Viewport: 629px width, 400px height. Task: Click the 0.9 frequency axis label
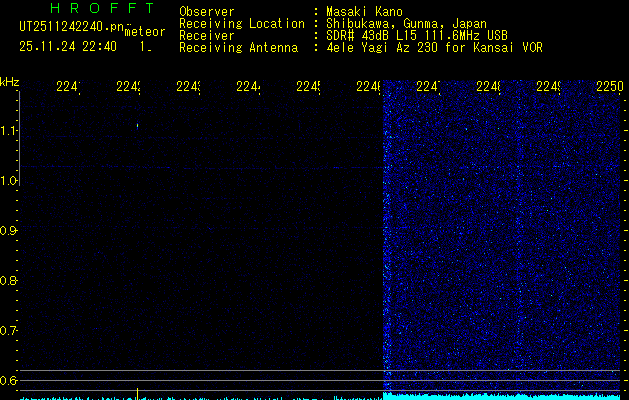pyautogui.click(x=8, y=231)
